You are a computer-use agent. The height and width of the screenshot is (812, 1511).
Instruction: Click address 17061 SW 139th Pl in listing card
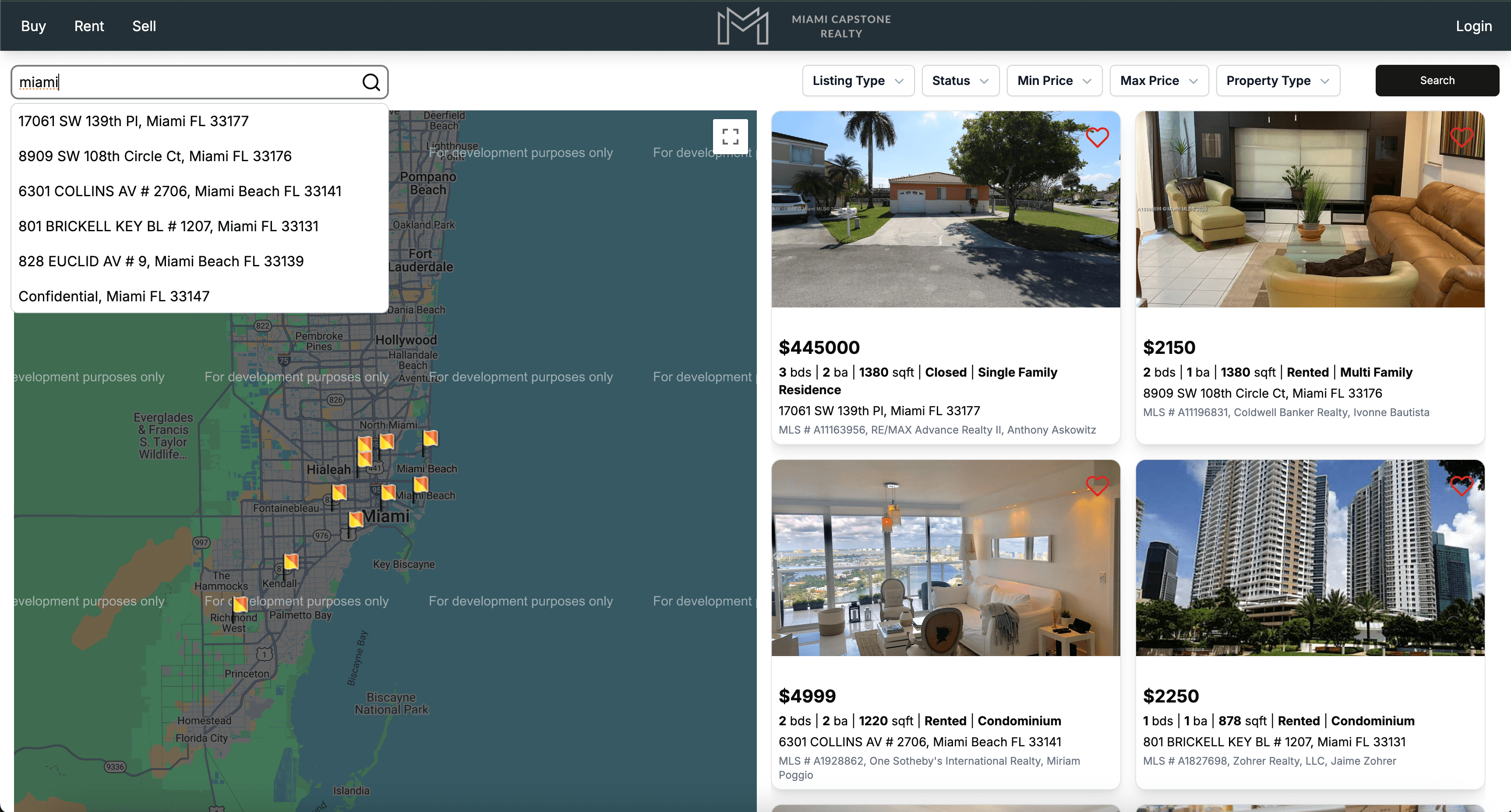tap(879, 411)
